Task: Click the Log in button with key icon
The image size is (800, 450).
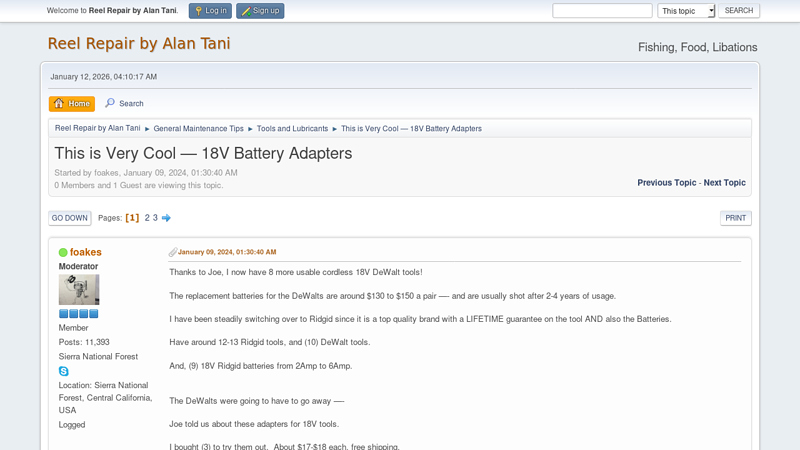Action: click(x=210, y=11)
